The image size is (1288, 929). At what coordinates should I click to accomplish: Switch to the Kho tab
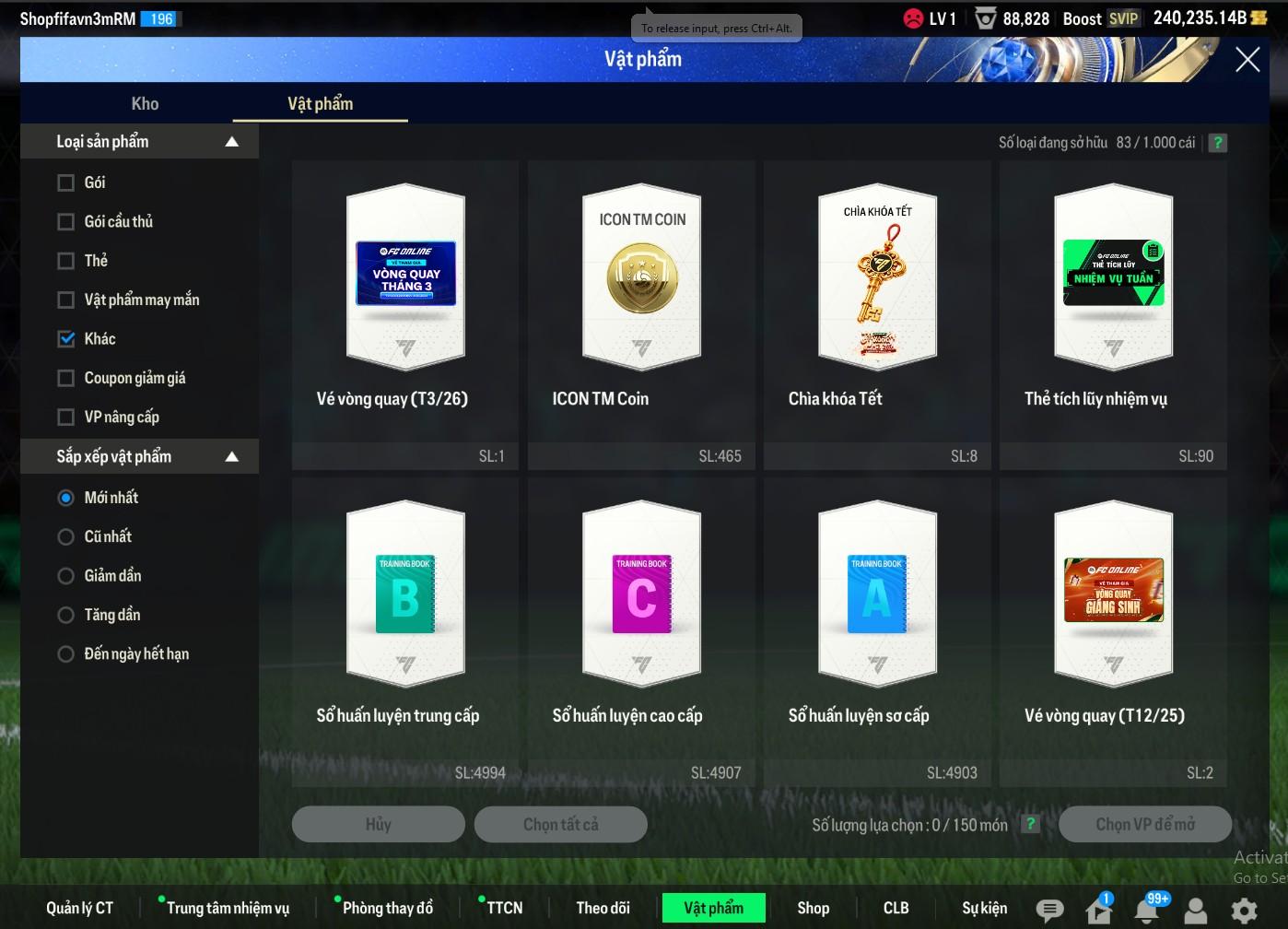[145, 104]
